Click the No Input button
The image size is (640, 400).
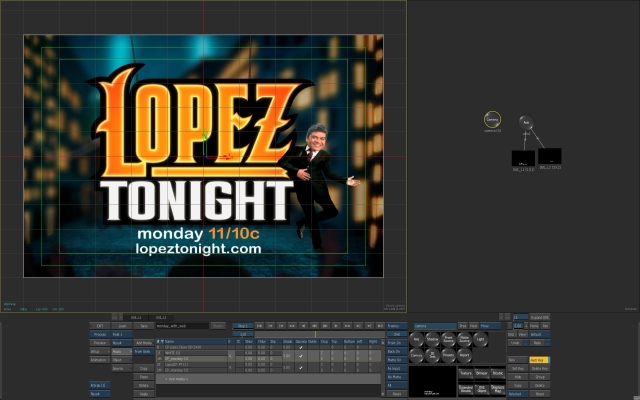(x=397, y=369)
